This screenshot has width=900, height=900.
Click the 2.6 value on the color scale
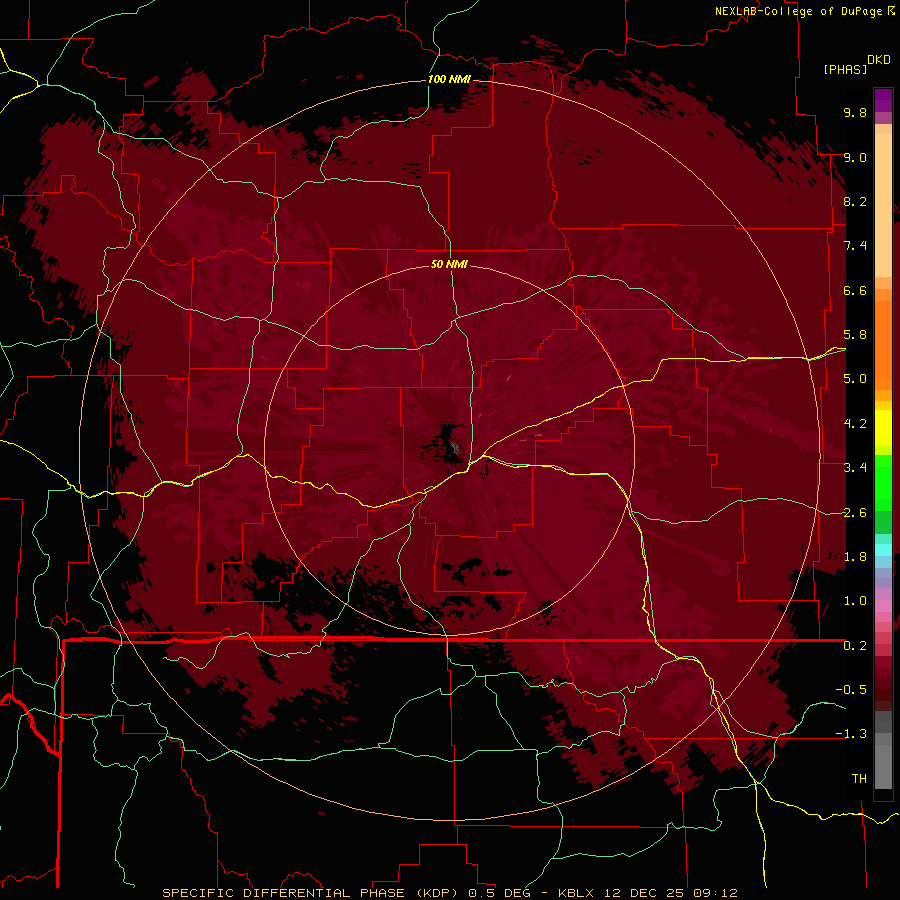coord(855,513)
